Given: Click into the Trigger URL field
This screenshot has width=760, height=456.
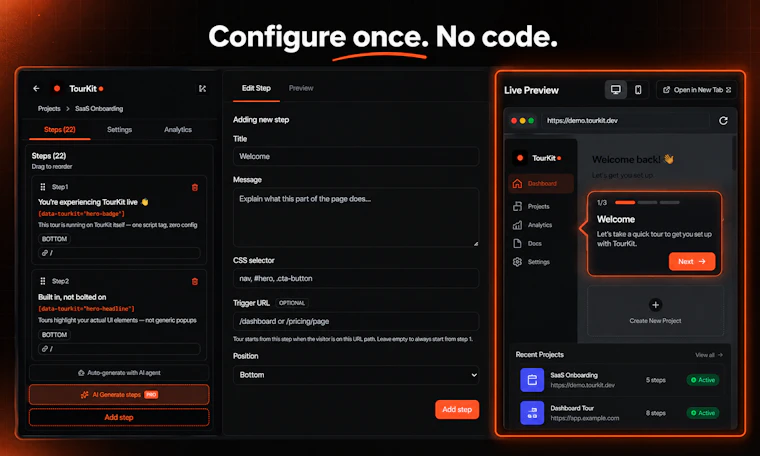Looking at the screenshot, I should [x=356, y=321].
